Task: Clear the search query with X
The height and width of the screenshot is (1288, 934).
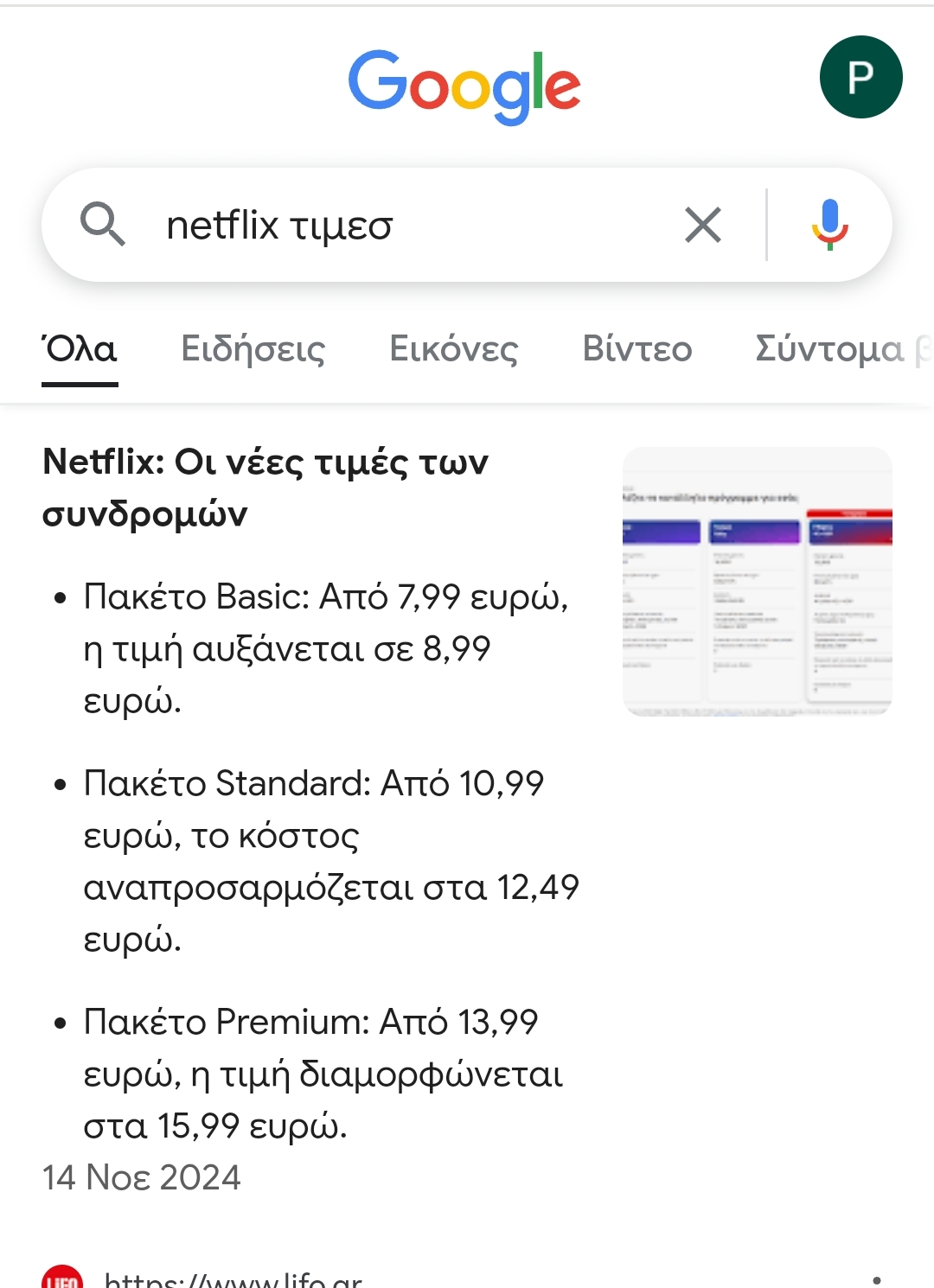Action: 702,226
